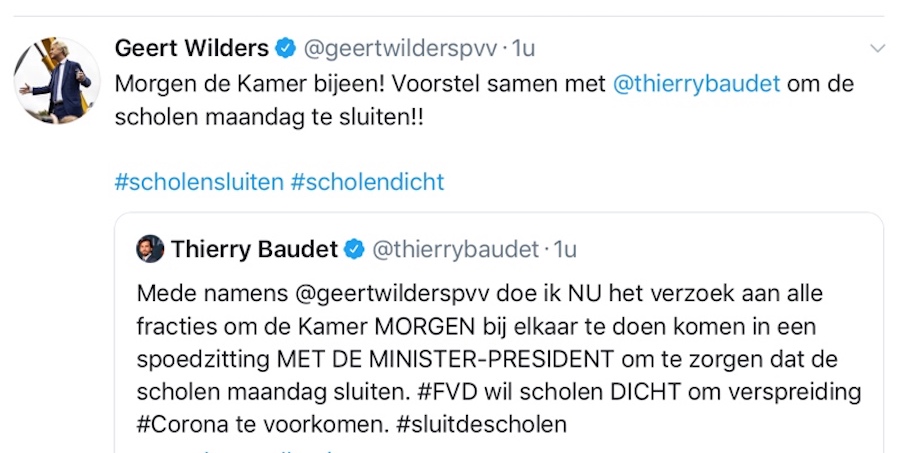The width and height of the screenshot is (900, 453).
Task: Open the @thierrybaudet mention in Wilders' tweet
Action: [x=696, y=84]
